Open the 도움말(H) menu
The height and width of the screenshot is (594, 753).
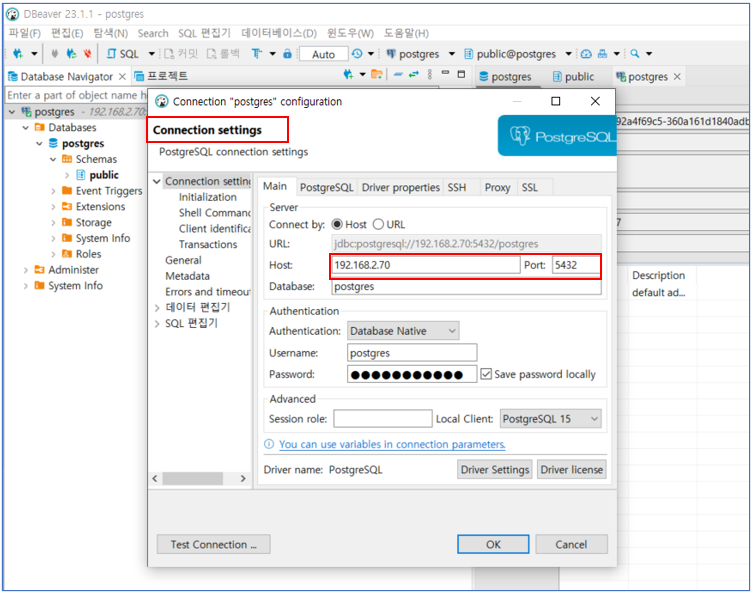click(406, 33)
